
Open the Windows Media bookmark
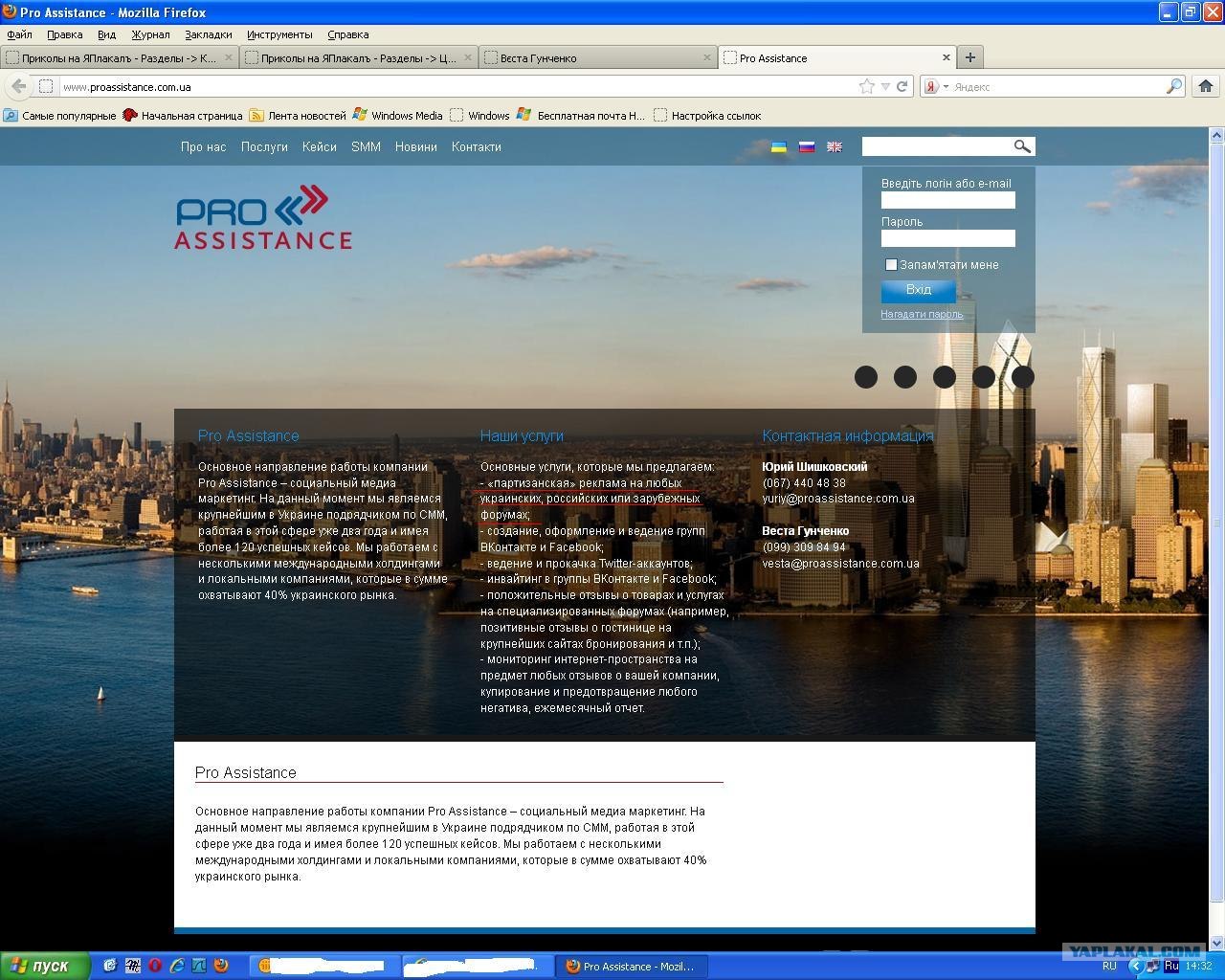click(x=397, y=115)
